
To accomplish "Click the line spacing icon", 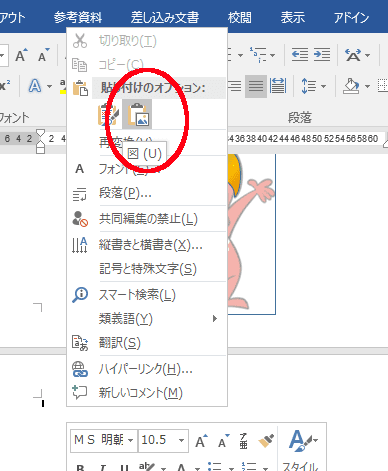I will pyautogui.click(x=308, y=86).
